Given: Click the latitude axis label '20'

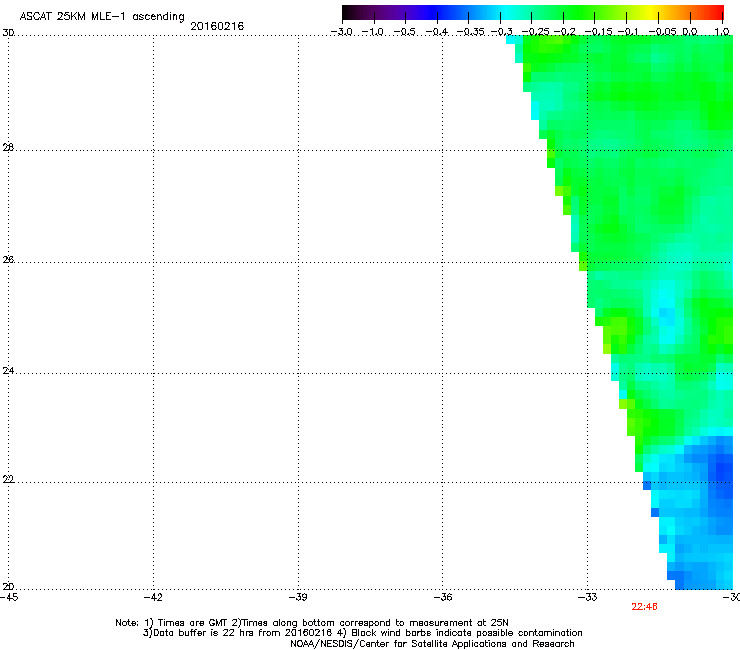Looking at the screenshot, I should (x=8, y=587).
